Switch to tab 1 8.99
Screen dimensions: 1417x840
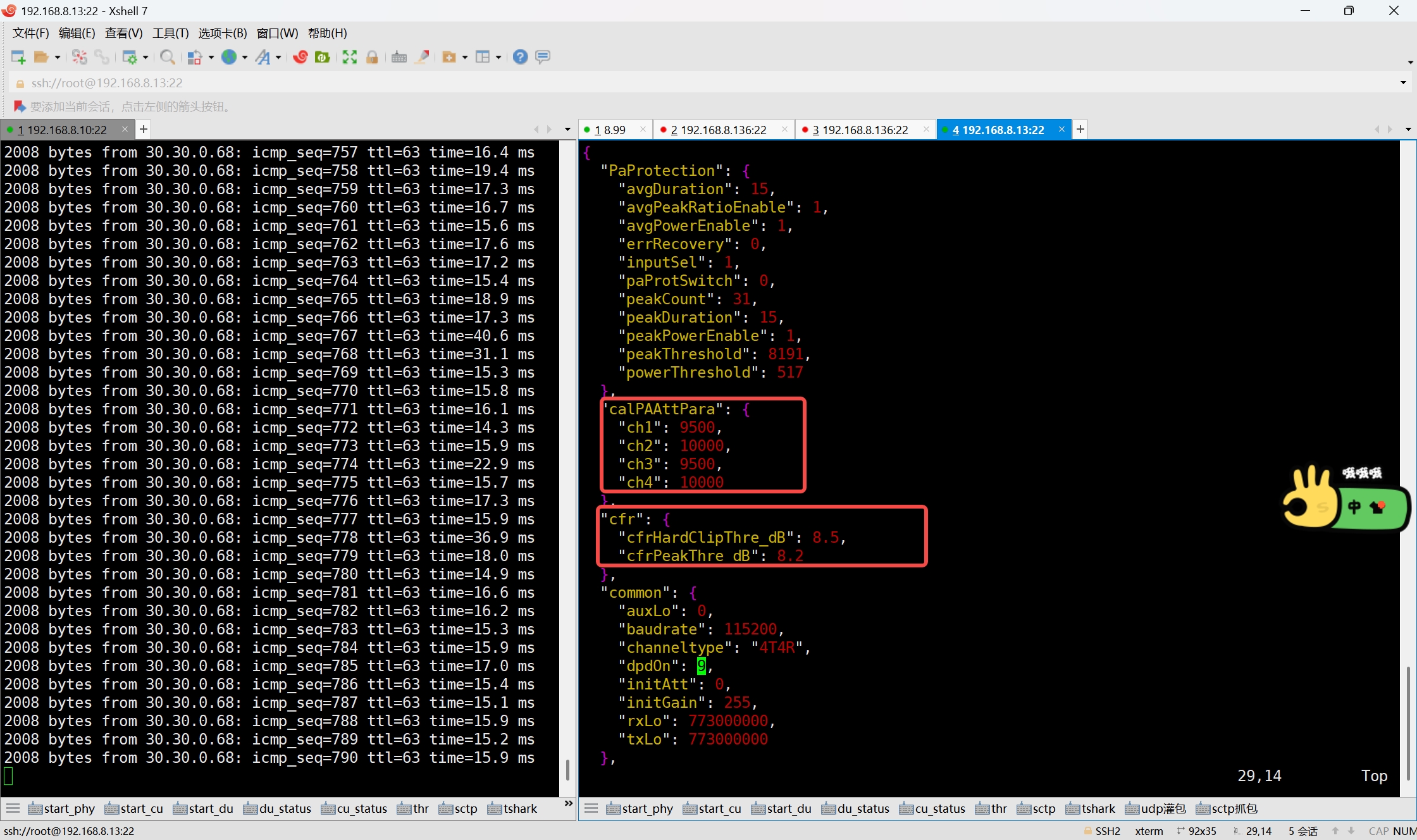click(610, 130)
